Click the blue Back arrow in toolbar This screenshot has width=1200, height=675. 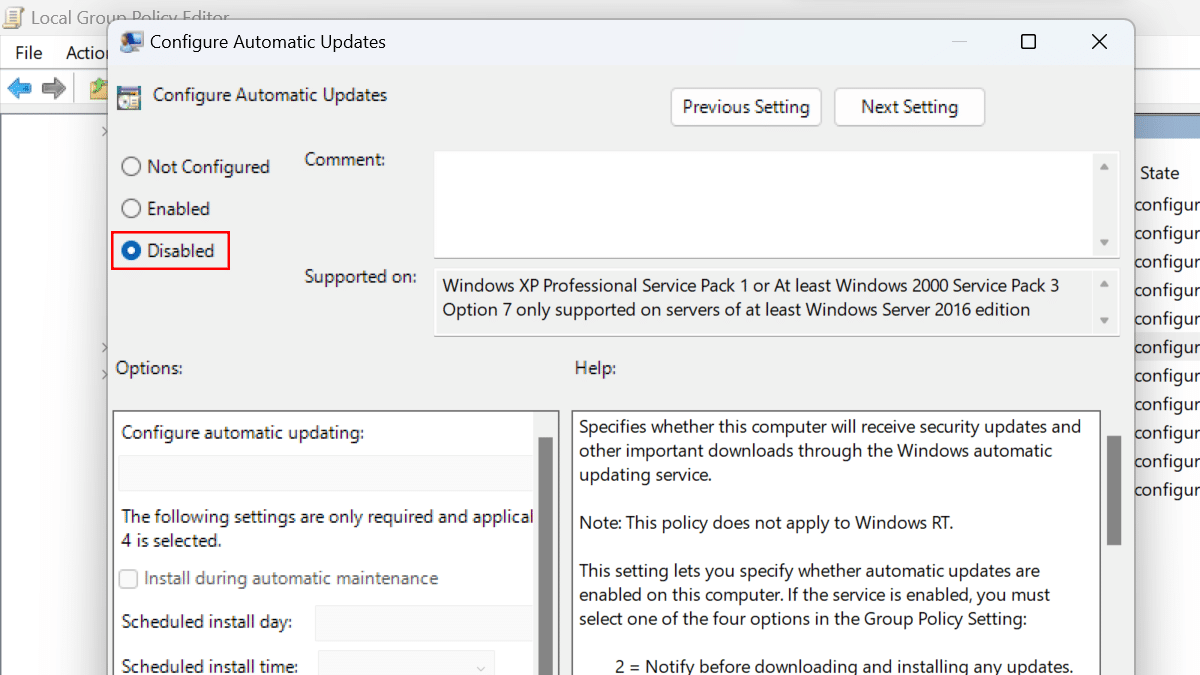click(19, 89)
